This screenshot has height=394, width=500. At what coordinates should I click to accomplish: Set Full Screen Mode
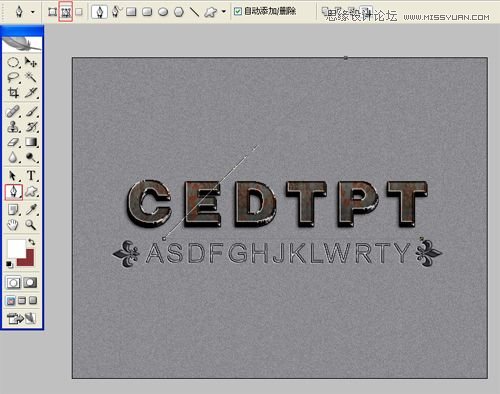(x=33, y=301)
